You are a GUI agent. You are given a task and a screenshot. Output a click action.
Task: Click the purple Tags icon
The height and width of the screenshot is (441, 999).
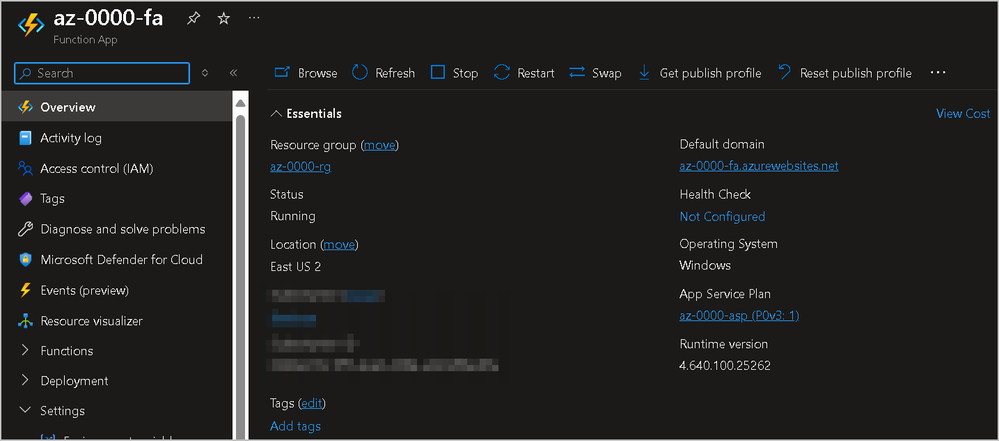(25, 199)
